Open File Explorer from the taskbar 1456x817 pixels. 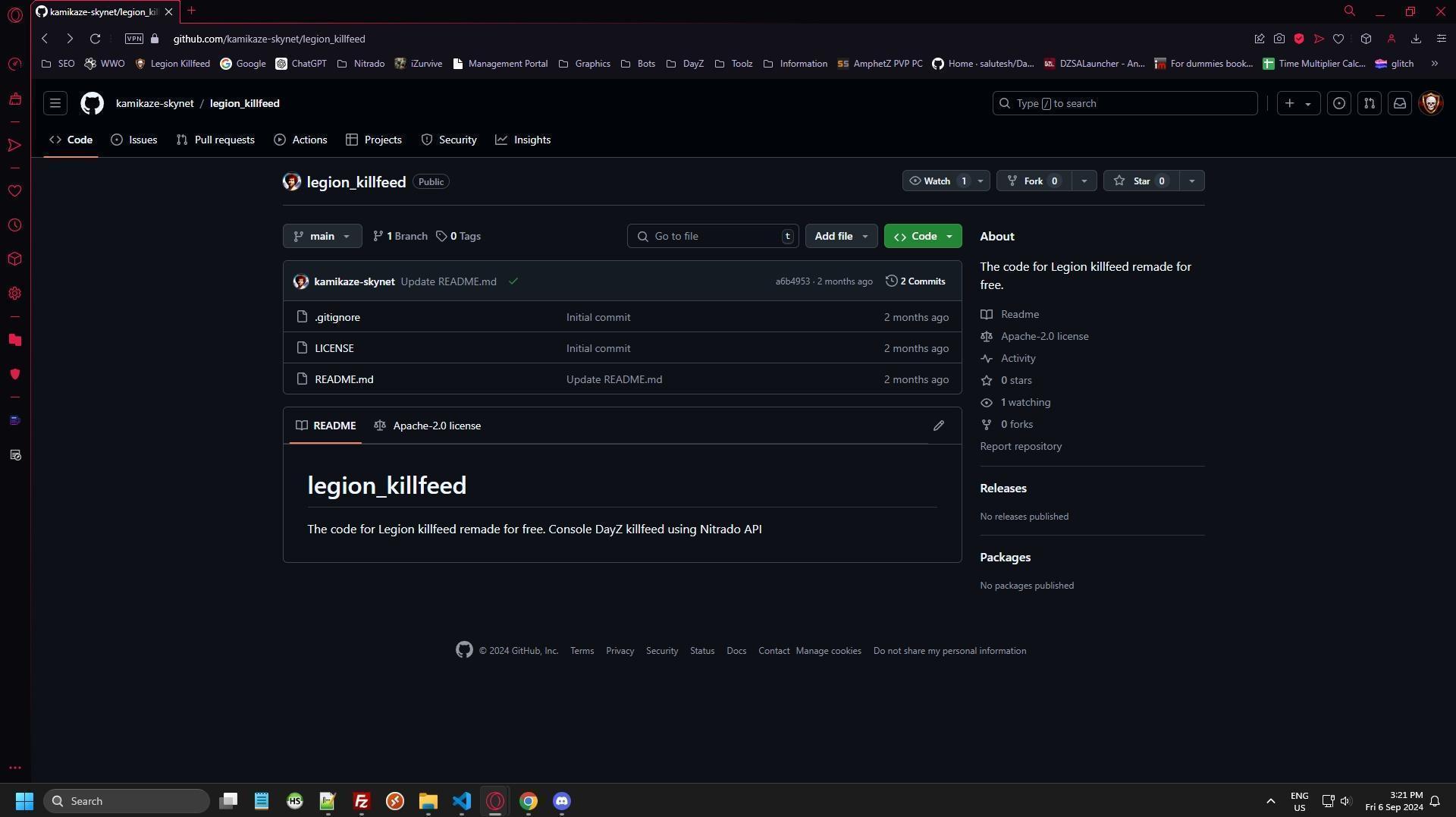(428, 801)
